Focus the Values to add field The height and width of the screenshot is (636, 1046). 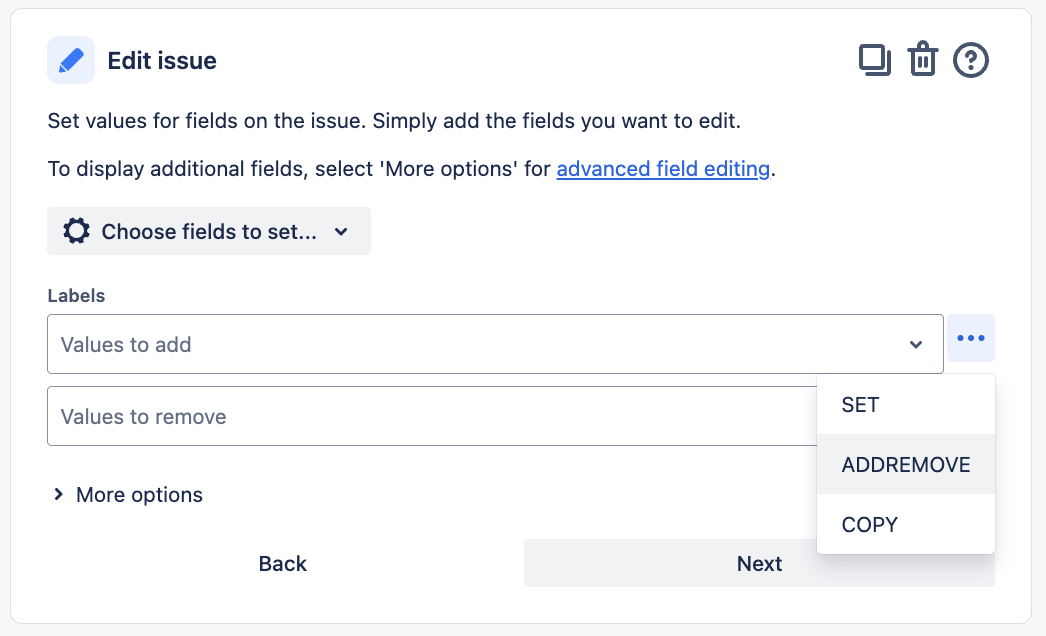point(470,345)
